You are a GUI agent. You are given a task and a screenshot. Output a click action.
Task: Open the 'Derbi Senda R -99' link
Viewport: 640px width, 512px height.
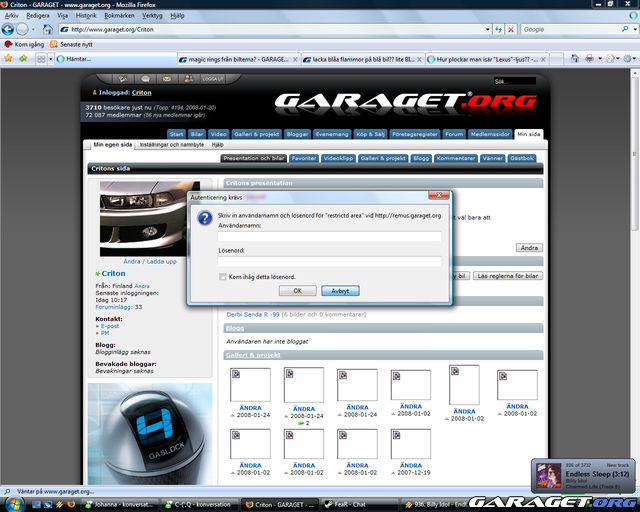(x=253, y=314)
